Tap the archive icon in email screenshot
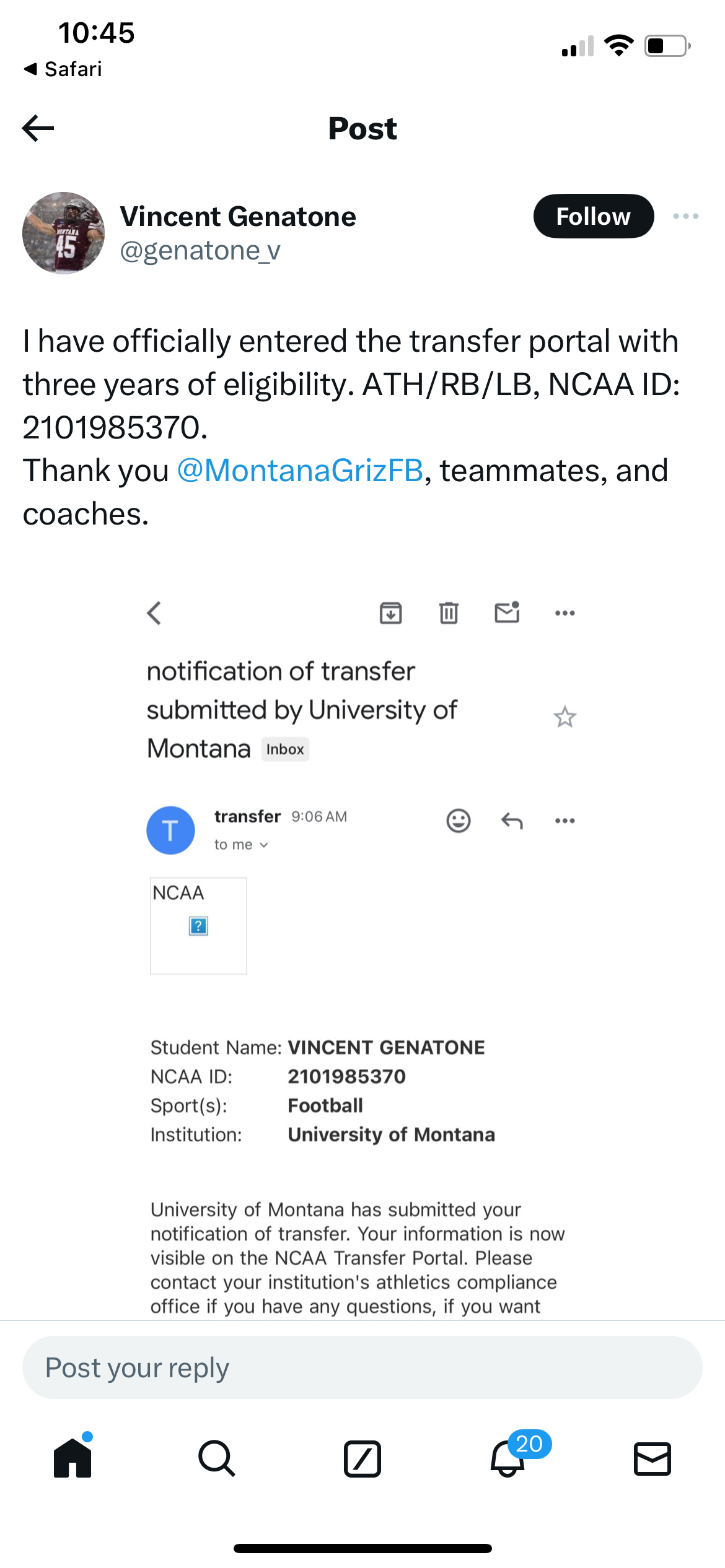Viewport: 725px width, 1568px height. 390,613
